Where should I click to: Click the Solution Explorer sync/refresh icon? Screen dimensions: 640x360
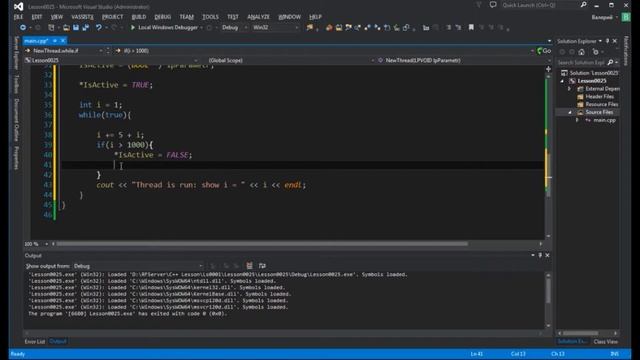point(596,52)
